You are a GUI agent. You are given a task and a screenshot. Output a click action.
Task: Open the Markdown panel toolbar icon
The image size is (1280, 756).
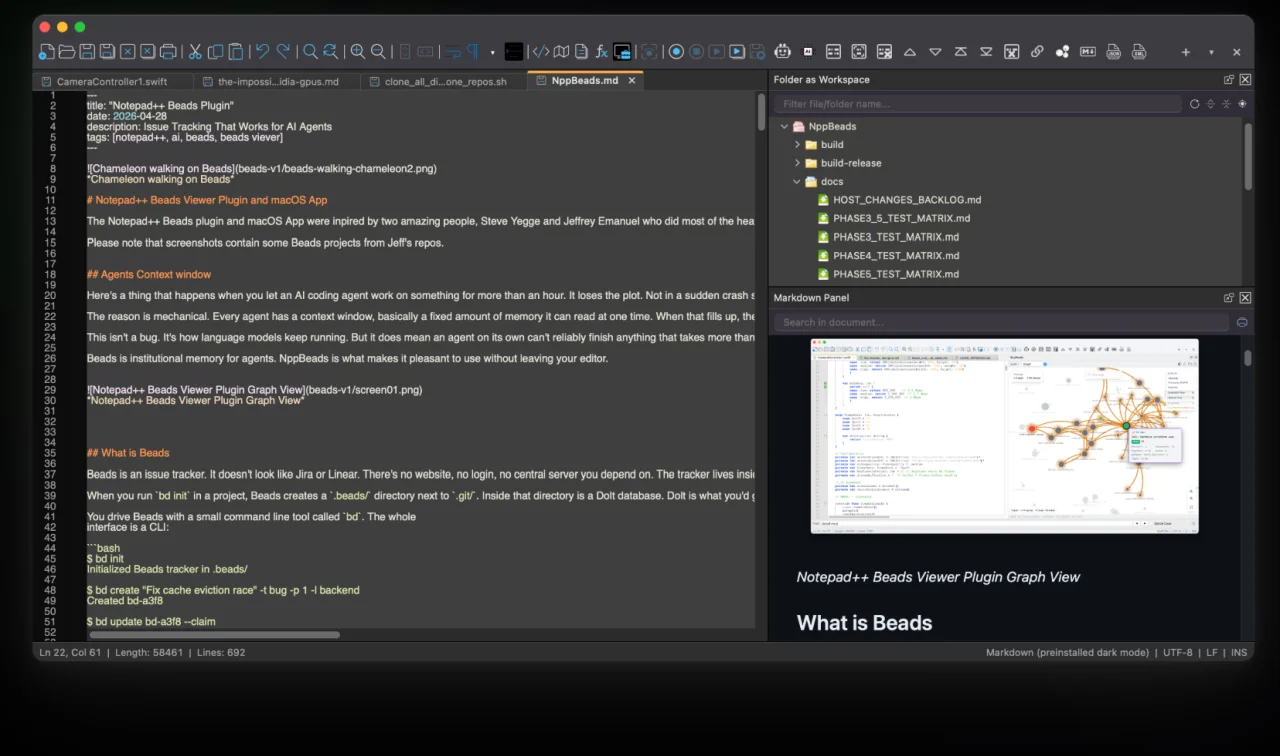[x=1088, y=52]
